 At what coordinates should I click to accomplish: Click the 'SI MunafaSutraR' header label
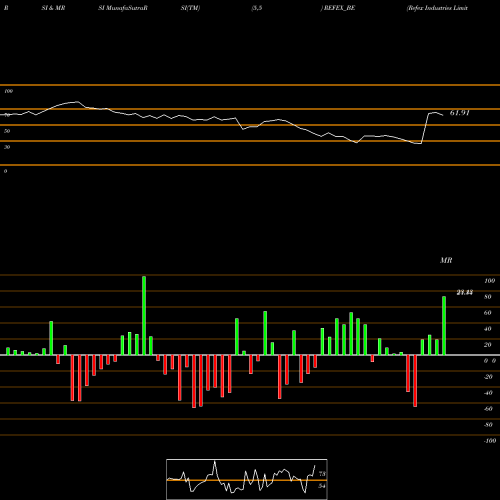[x=123, y=8]
